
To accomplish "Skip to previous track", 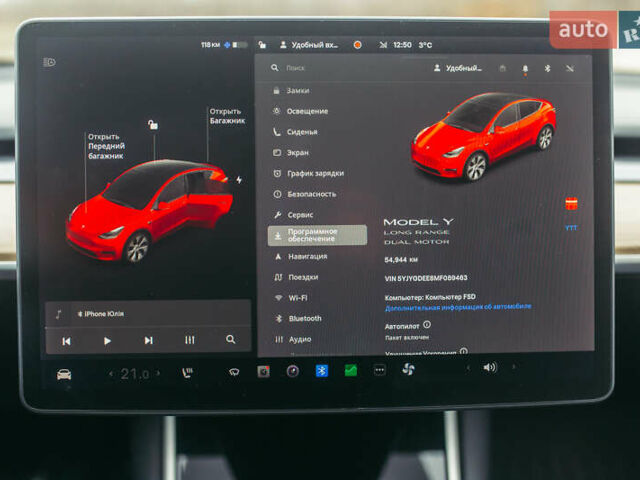I will pos(66,341).
